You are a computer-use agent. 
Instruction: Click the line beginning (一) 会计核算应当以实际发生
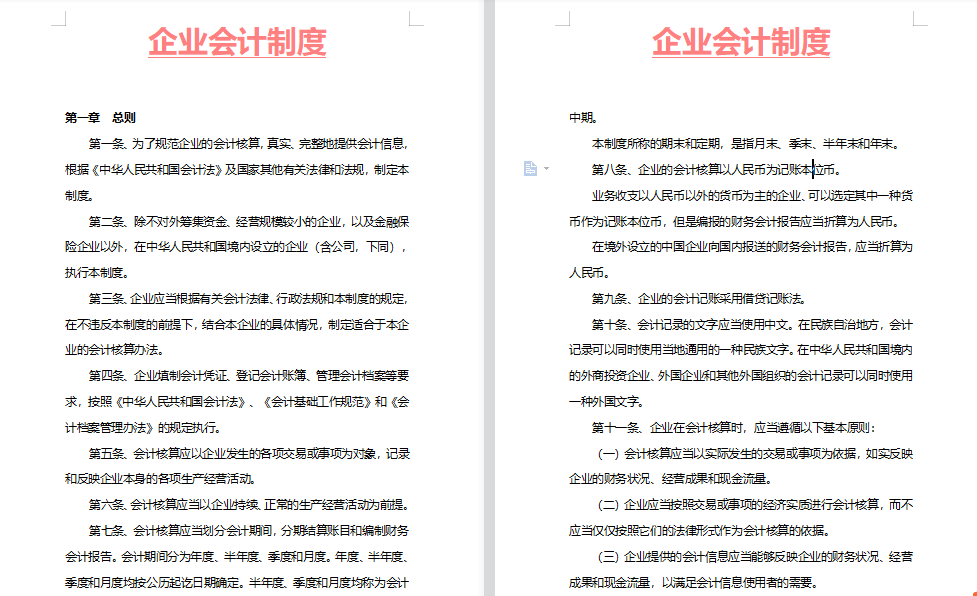(x=755, y=453)
